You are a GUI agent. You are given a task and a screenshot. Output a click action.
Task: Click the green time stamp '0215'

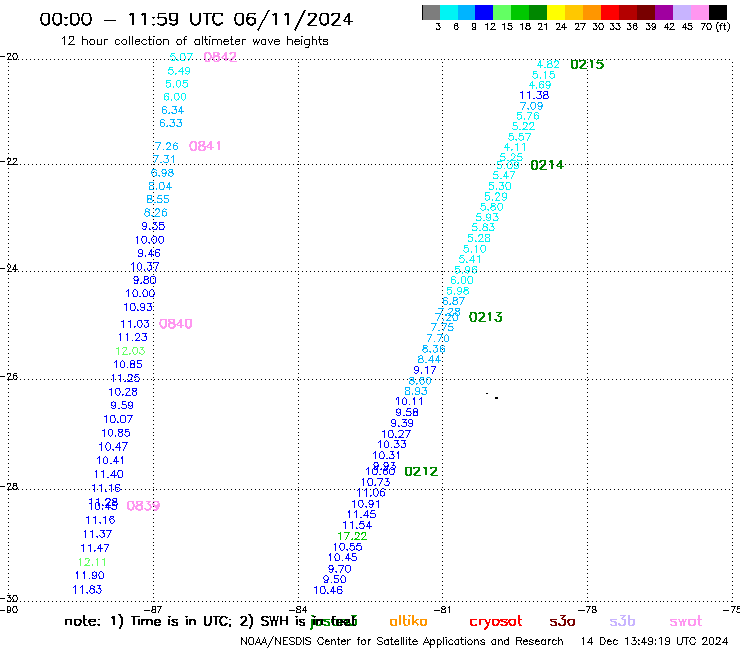click(587, 65)
